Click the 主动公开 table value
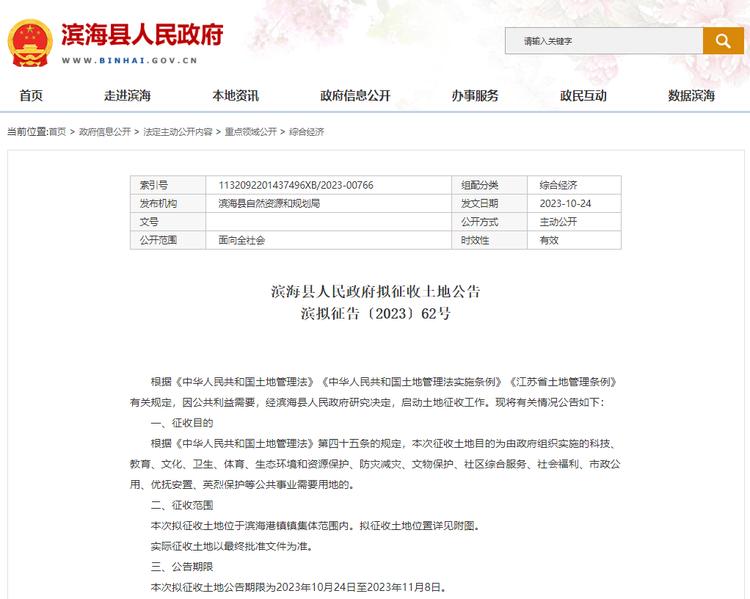Viewport: 750px width, 599px height. coord(558,222)
